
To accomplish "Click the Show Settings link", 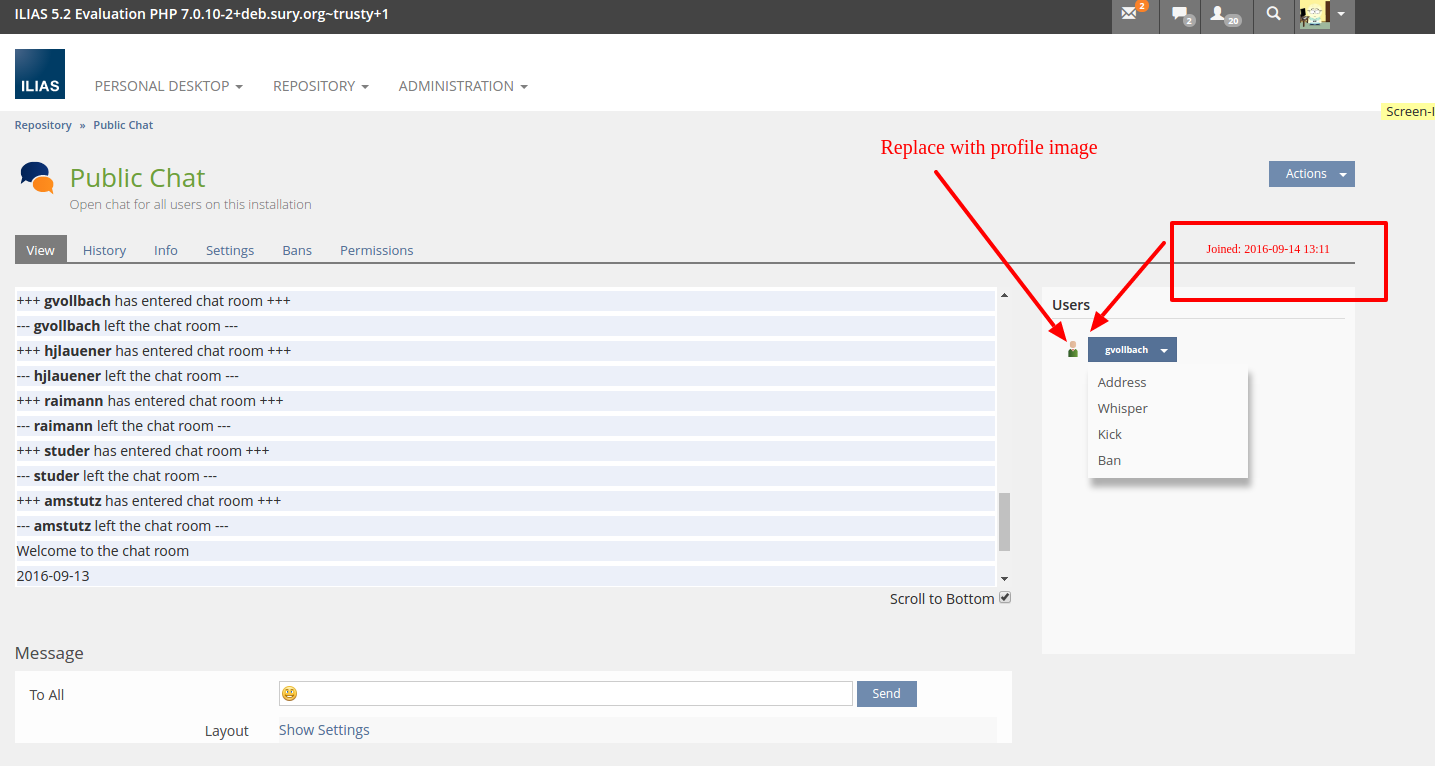I will point(324,730).
